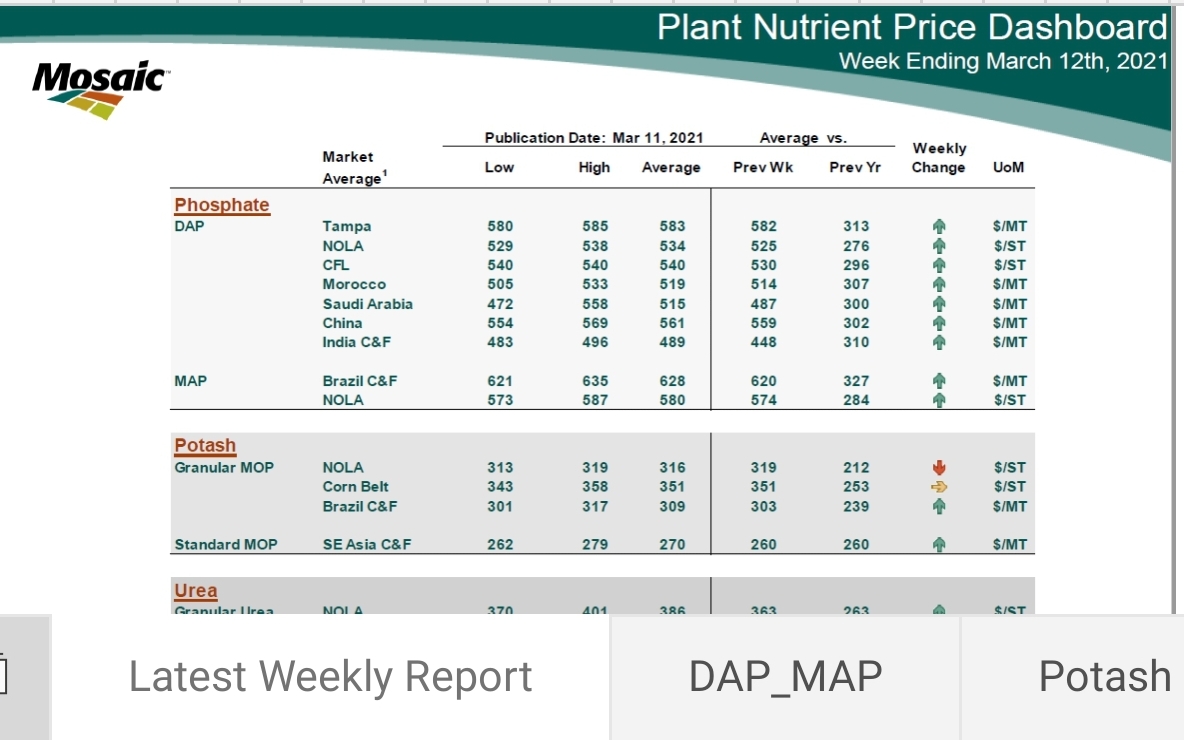Select CFL previous week value 530
Screen dimensions: 1184x740
[x=763, y=265]
